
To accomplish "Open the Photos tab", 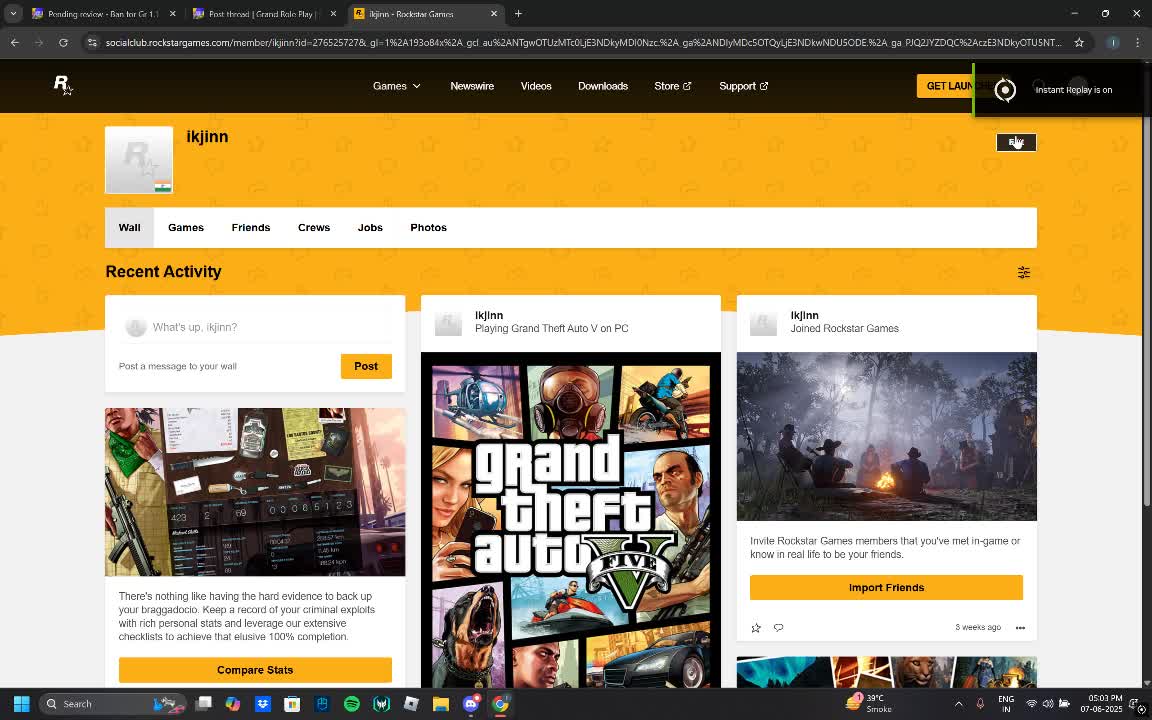I will pyautogui.click(x=428, y=228).
